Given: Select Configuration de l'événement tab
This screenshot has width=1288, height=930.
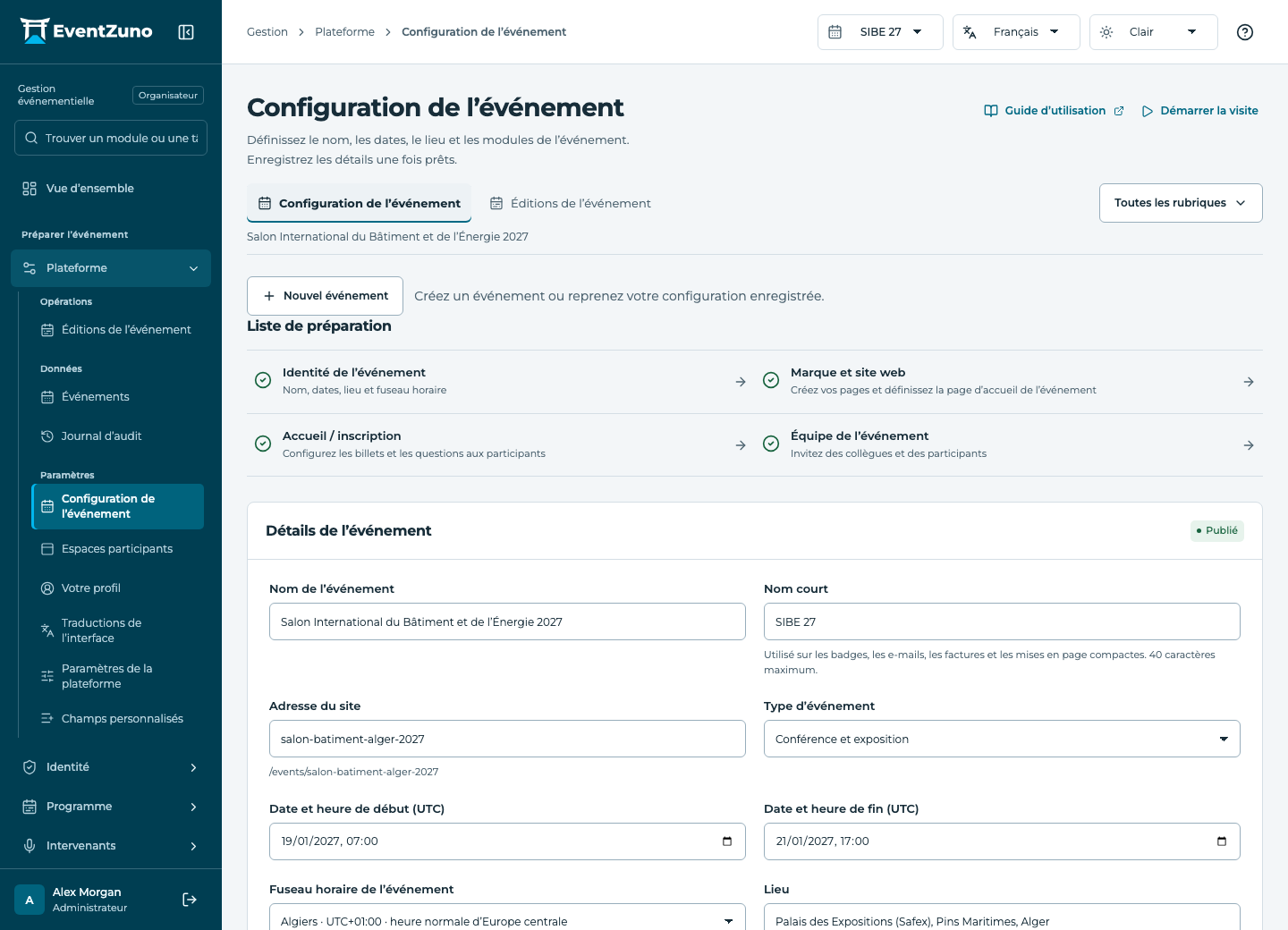Looking at the screenshot, I should click(x=359, y=203).
